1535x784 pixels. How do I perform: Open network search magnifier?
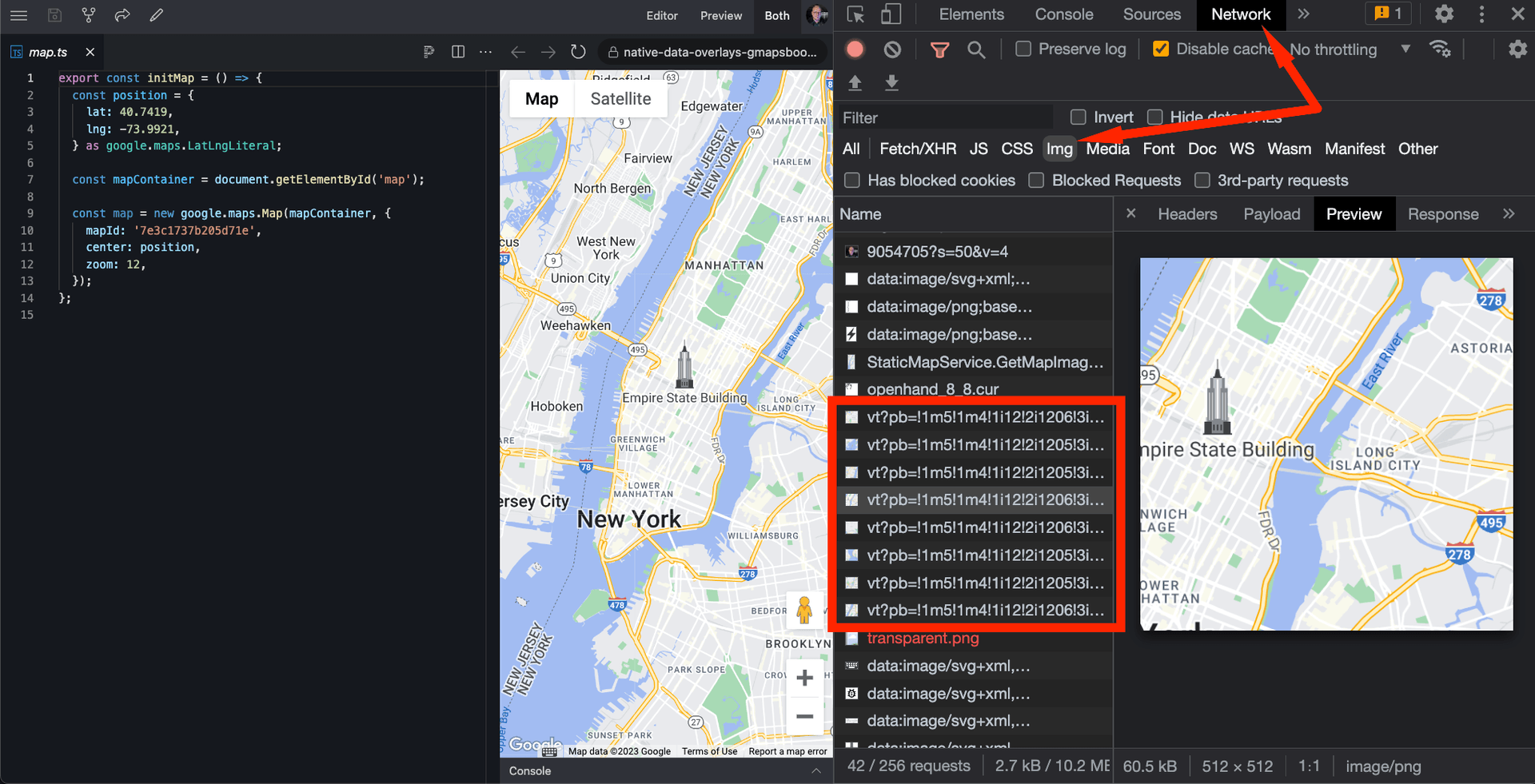tap(976, 50)
